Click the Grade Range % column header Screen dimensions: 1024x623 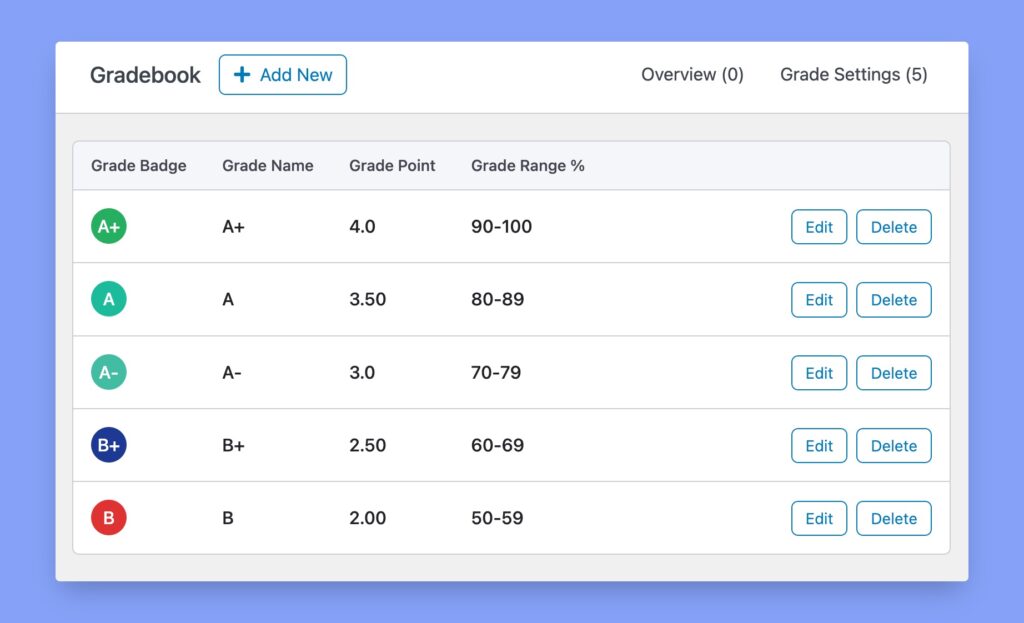528,166
